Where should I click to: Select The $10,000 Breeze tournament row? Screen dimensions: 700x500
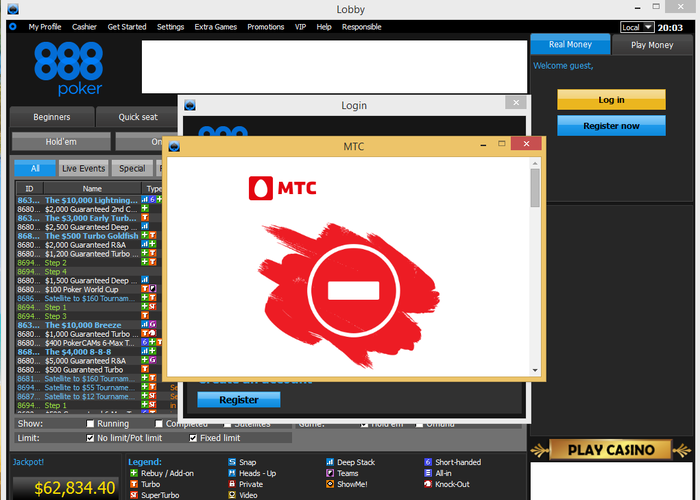[x=89, y=325]
